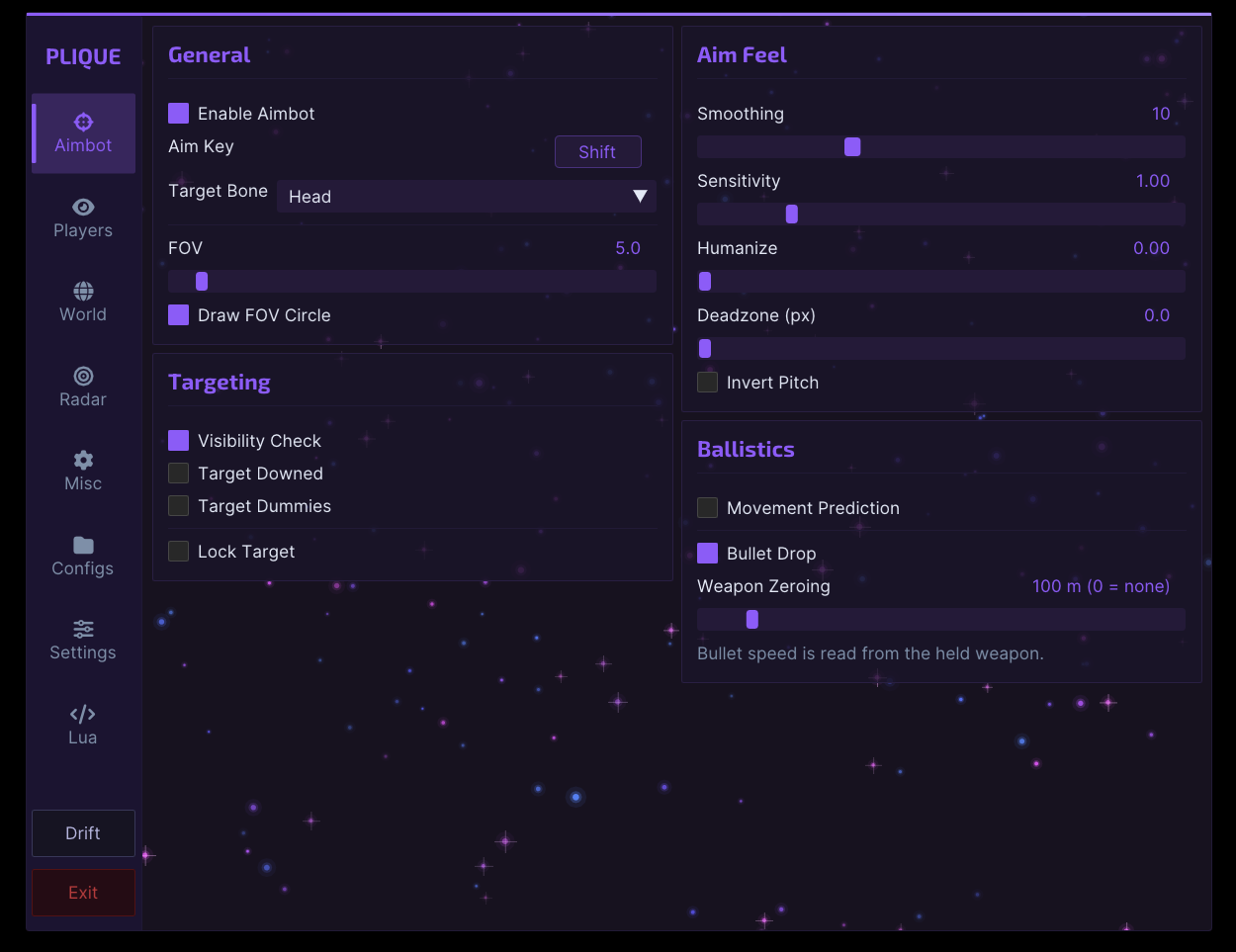Click the FOV slider handle

pos(202,281)
